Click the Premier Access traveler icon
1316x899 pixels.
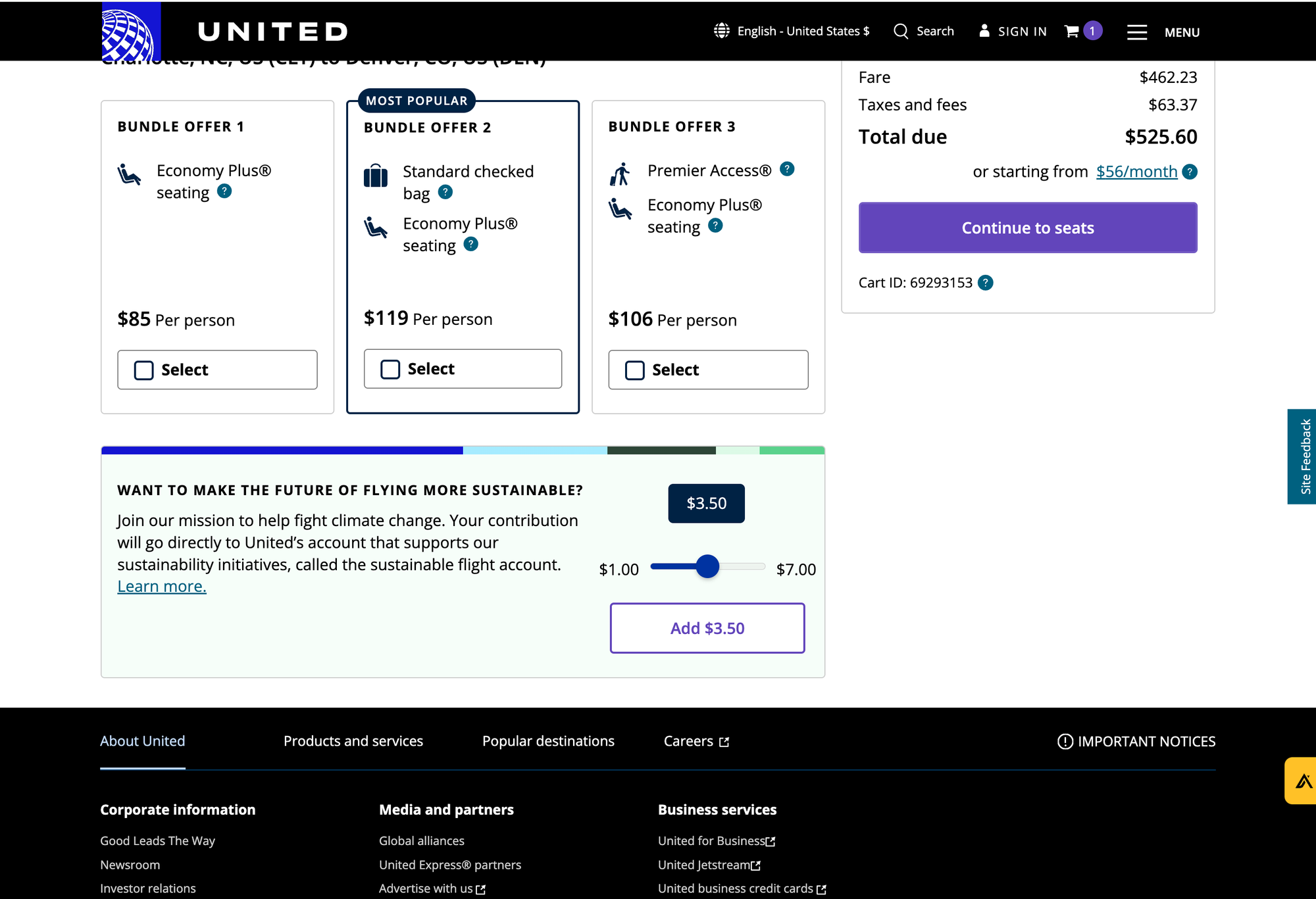point(620,174)
